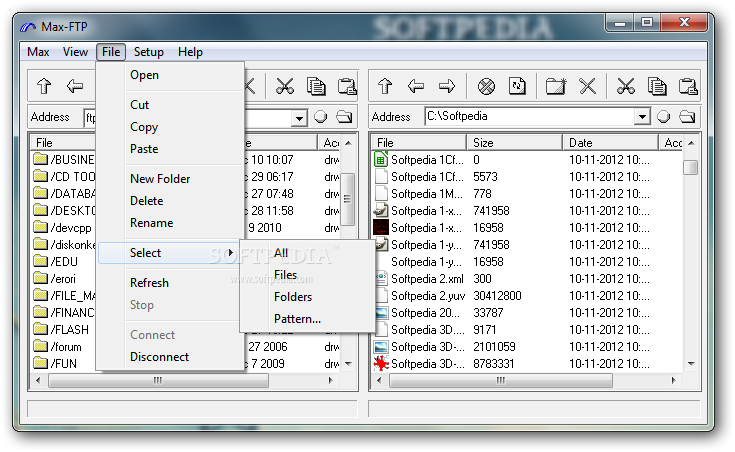This screenshot has width=735, height=452.
Task: Click the right pane address field C:\Softpedia
Action: tap(529, 116)
